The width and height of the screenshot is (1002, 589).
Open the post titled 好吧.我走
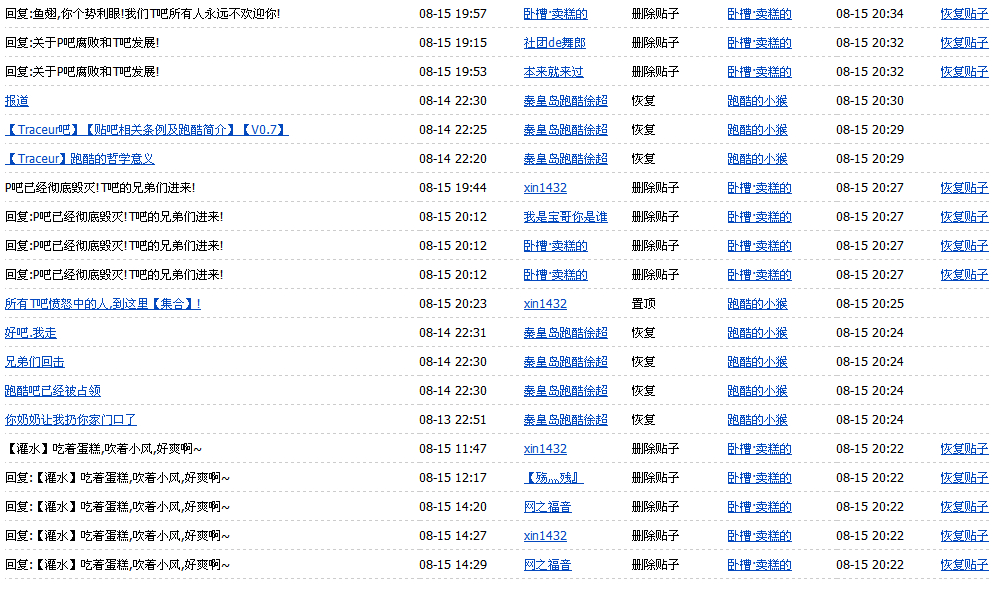[x=31, y=333]
